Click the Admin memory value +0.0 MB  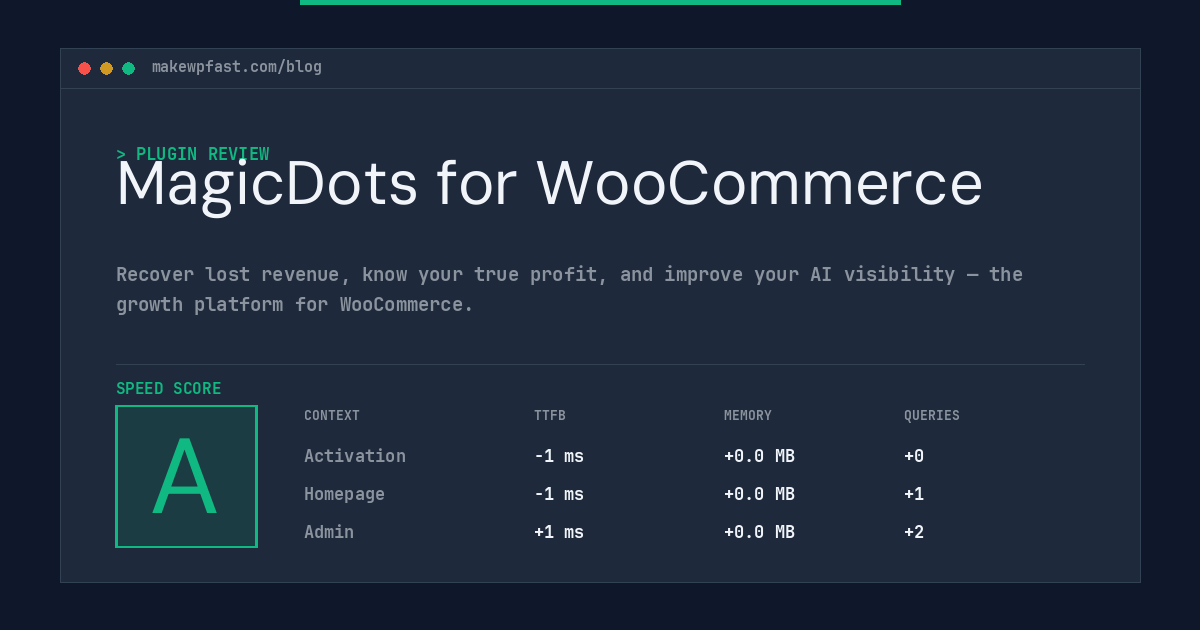coord(760,532)
